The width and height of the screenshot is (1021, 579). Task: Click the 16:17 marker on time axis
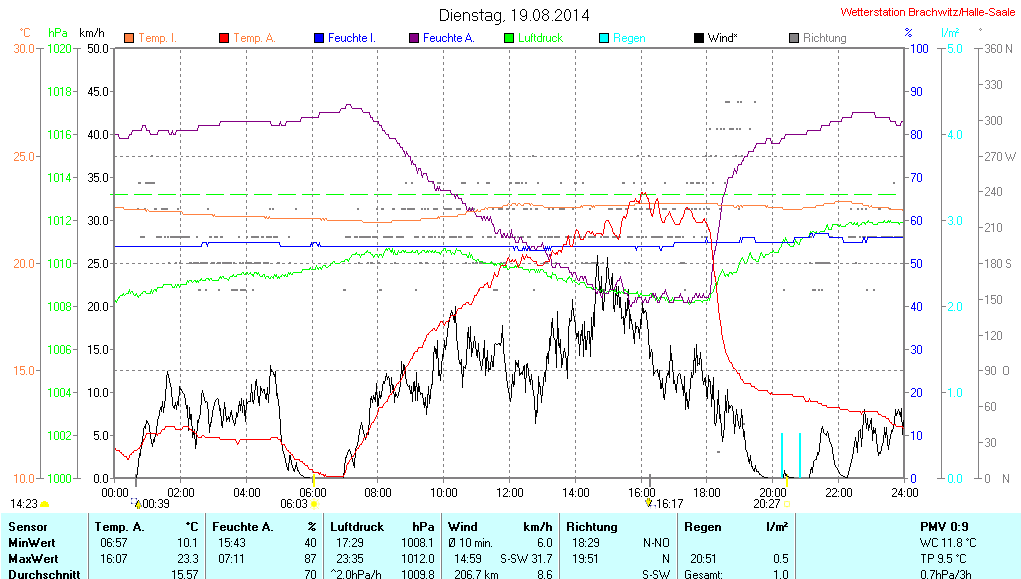coord(667,504)
